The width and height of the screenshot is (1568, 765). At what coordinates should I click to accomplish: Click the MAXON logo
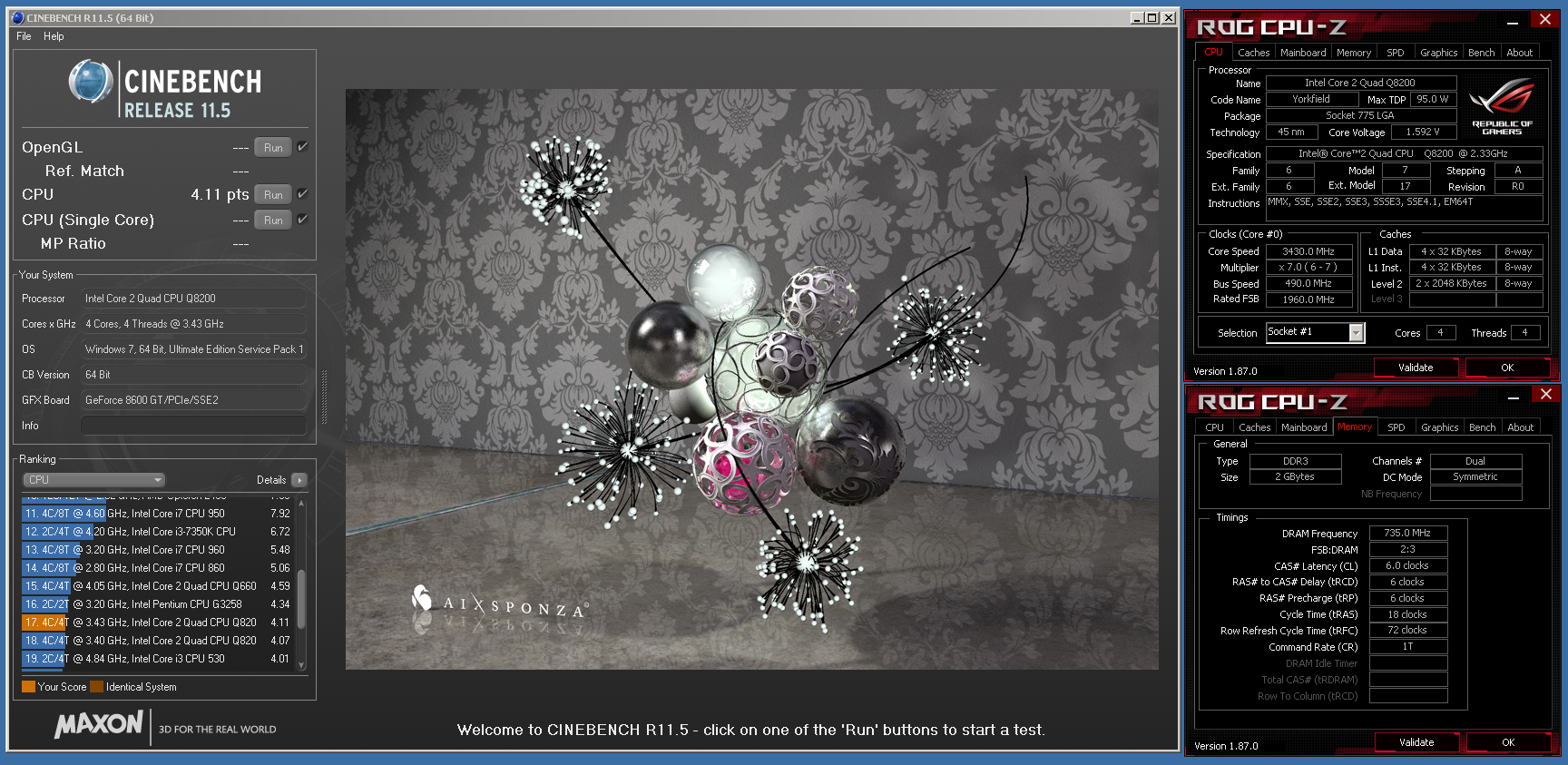99,724
